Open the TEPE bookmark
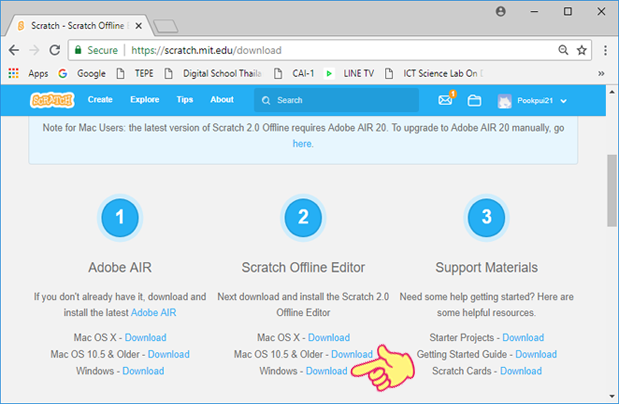Screen dimensions: 619x404 135,73
